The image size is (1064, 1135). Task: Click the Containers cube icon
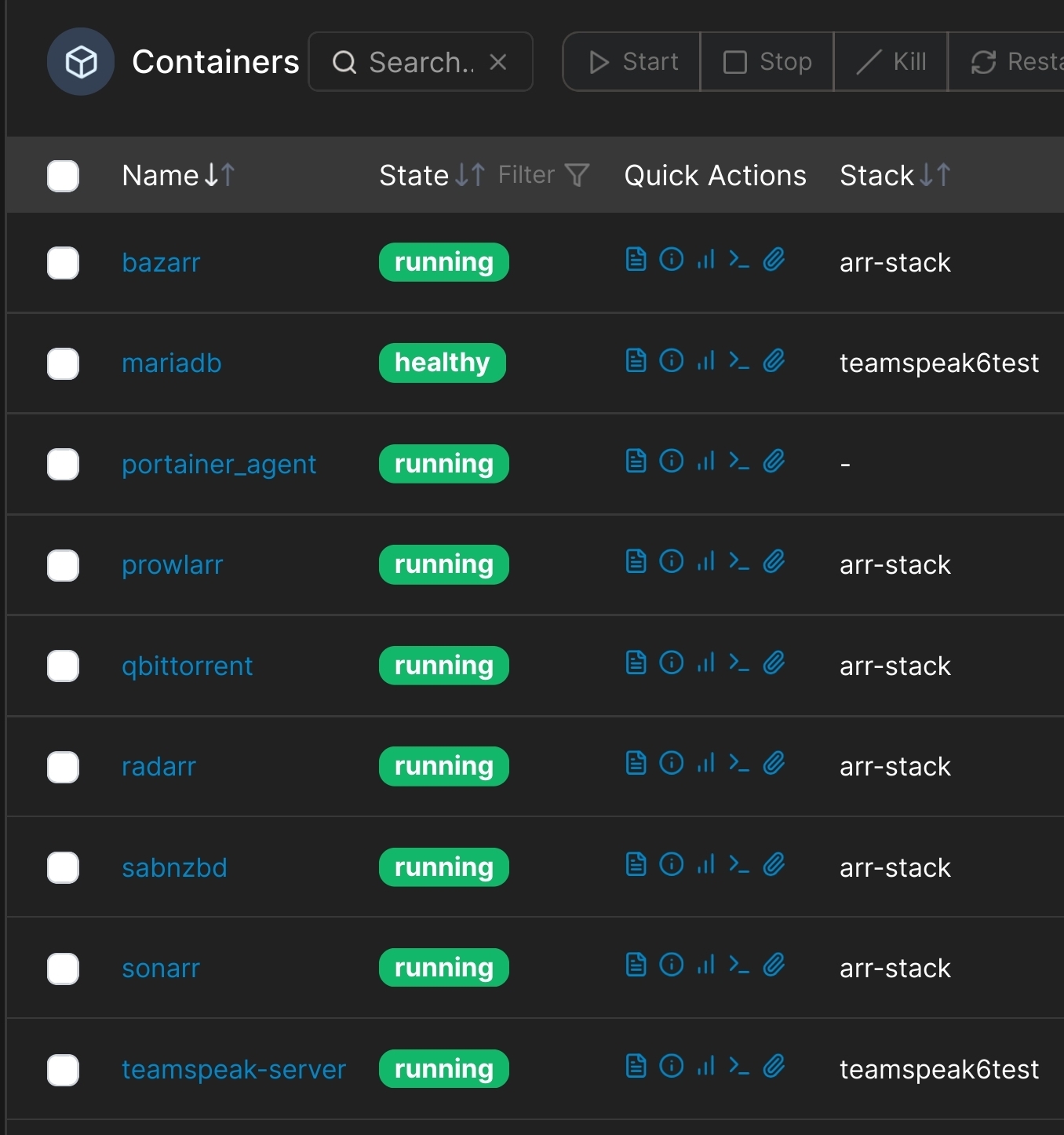pyautogui.click(x=81, y=61)
